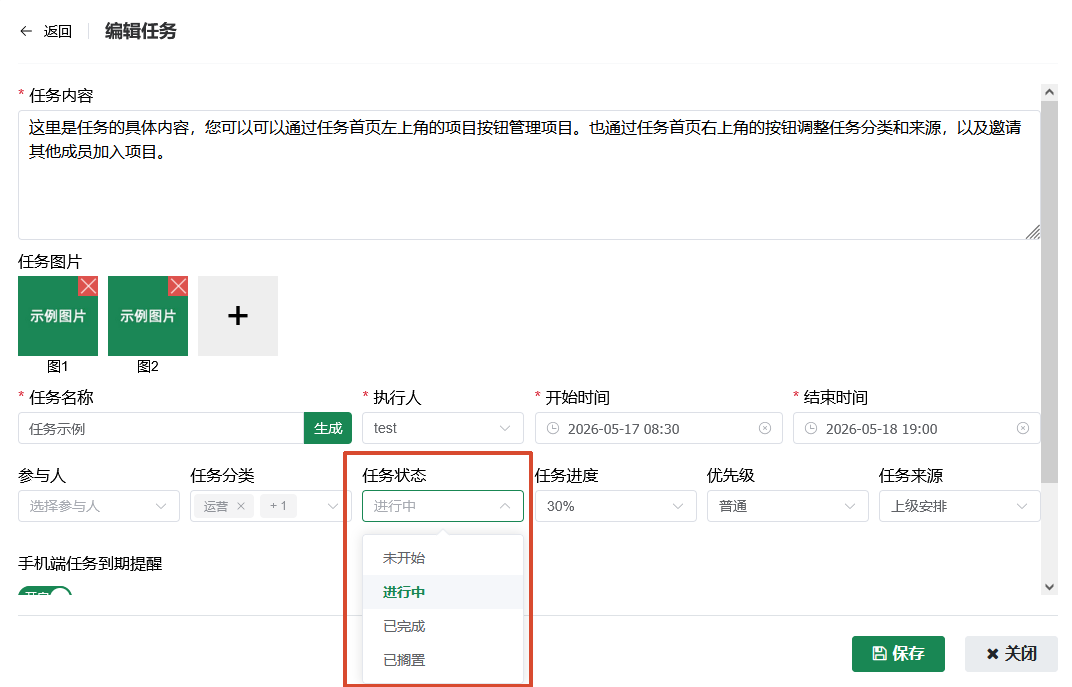Image resolution: width=1072 pixels, height=687 pixels.
Task: Open the 优先级 普通 dropdown
Action: pyautogui.click(x=788, y=506)
